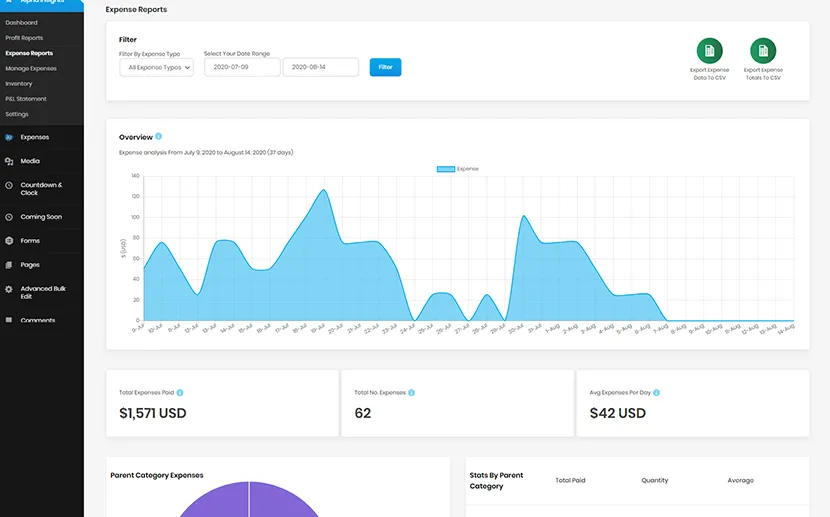Click the Coming Soon sidebar icon
This screenshot has height=517, width=830.
pos(9,217)
